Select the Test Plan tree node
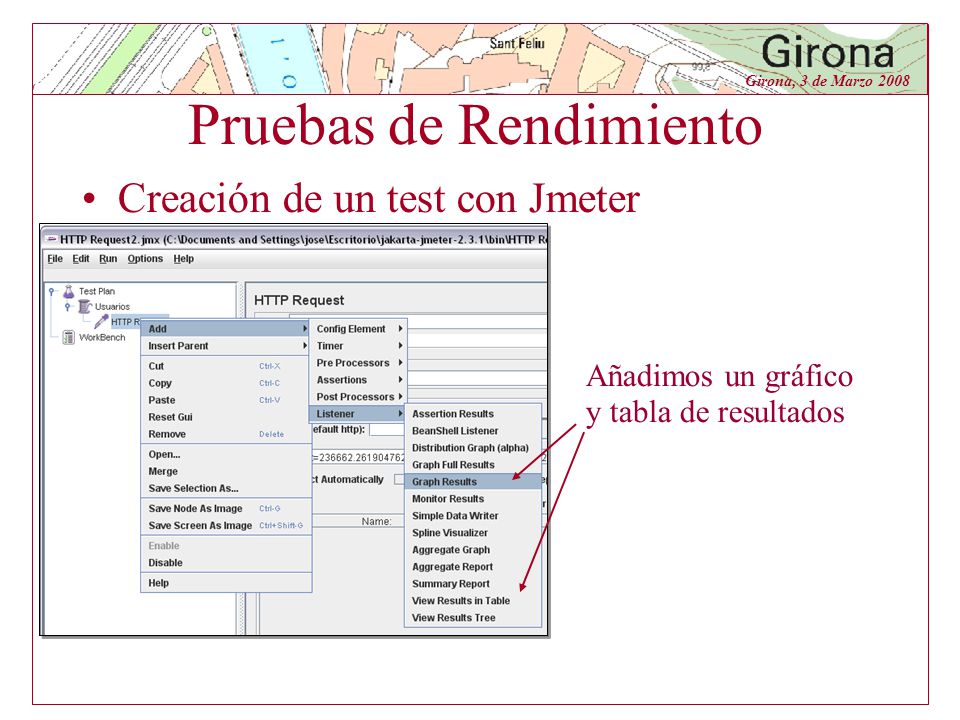The height and width of the screenshot is (720, 960). pyautogui.click(x=97, y=291)
